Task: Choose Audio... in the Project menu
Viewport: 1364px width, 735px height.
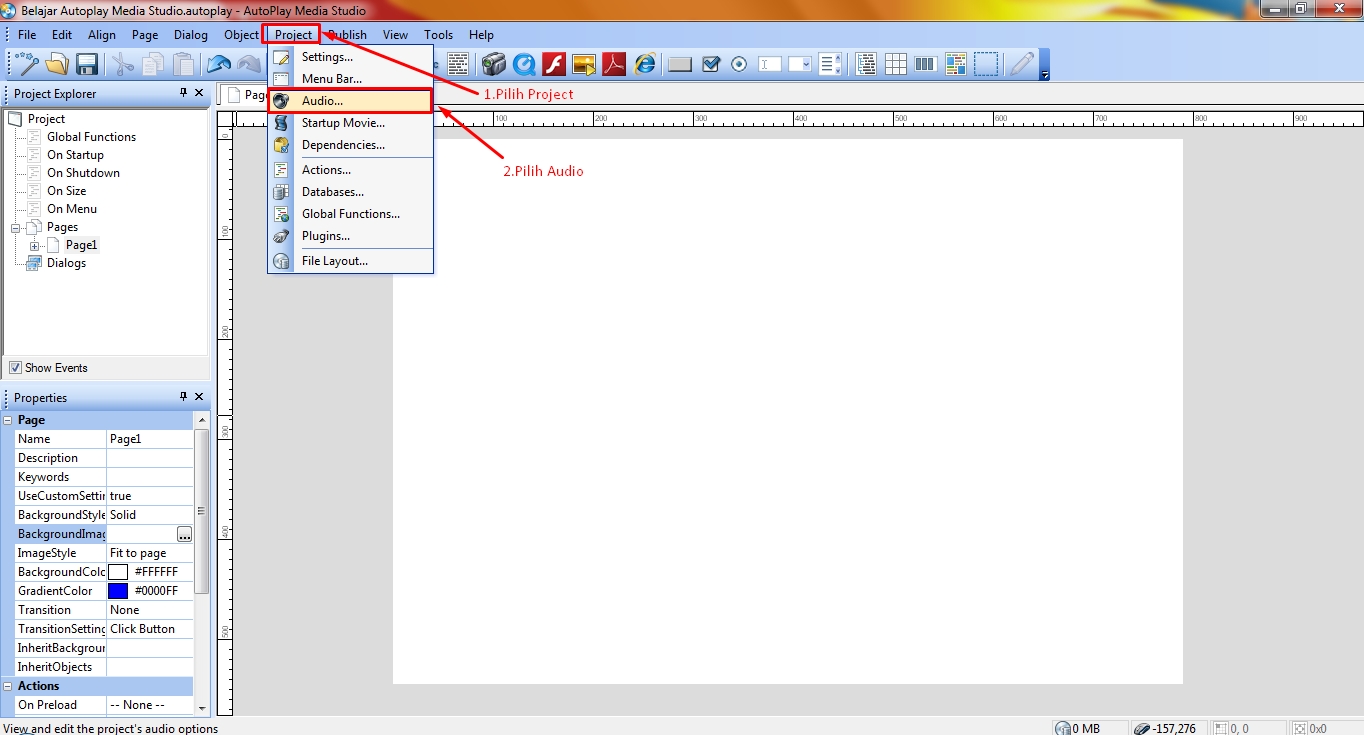Action: point(350,101)
